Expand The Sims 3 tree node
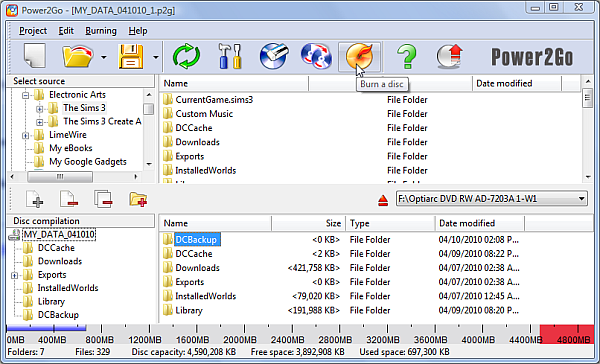This screenshot has height=364, width=600. (39, 109)
